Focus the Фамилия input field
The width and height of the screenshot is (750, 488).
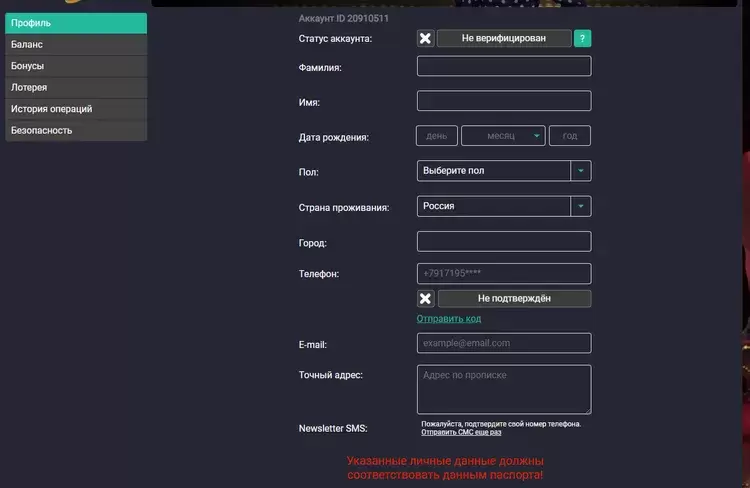coord(503,67)
